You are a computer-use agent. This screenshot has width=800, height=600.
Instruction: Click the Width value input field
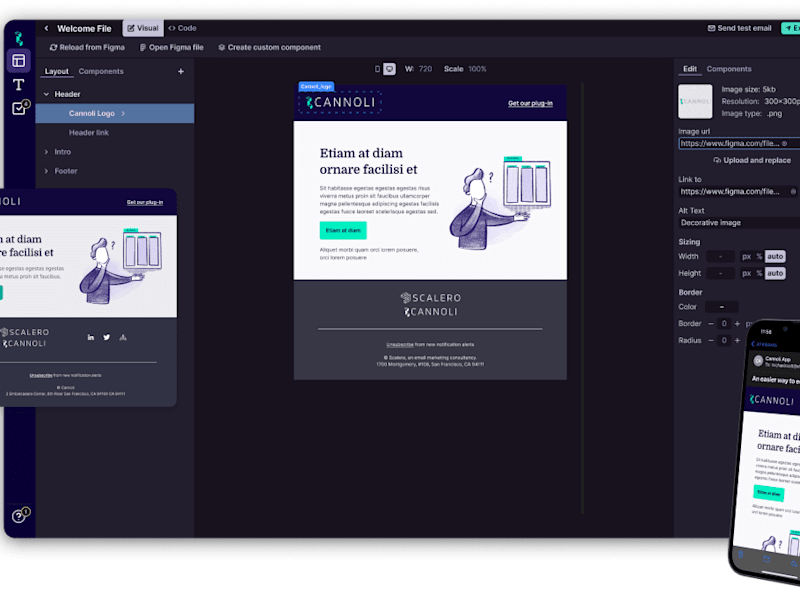click(x=720, y=257)
